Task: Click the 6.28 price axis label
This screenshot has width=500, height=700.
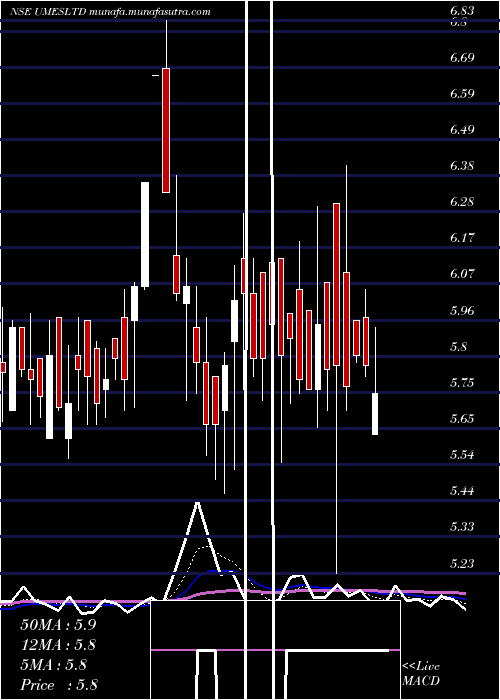Action: [462, 201]
